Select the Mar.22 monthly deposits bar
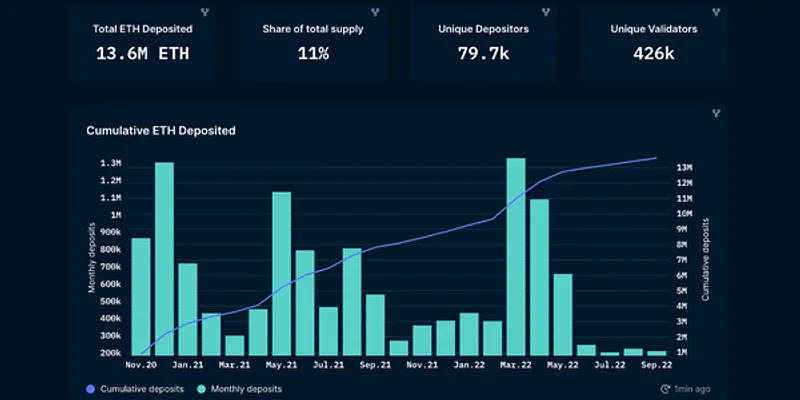The height and width of the screenshot is (400, 800). point(516,257)
